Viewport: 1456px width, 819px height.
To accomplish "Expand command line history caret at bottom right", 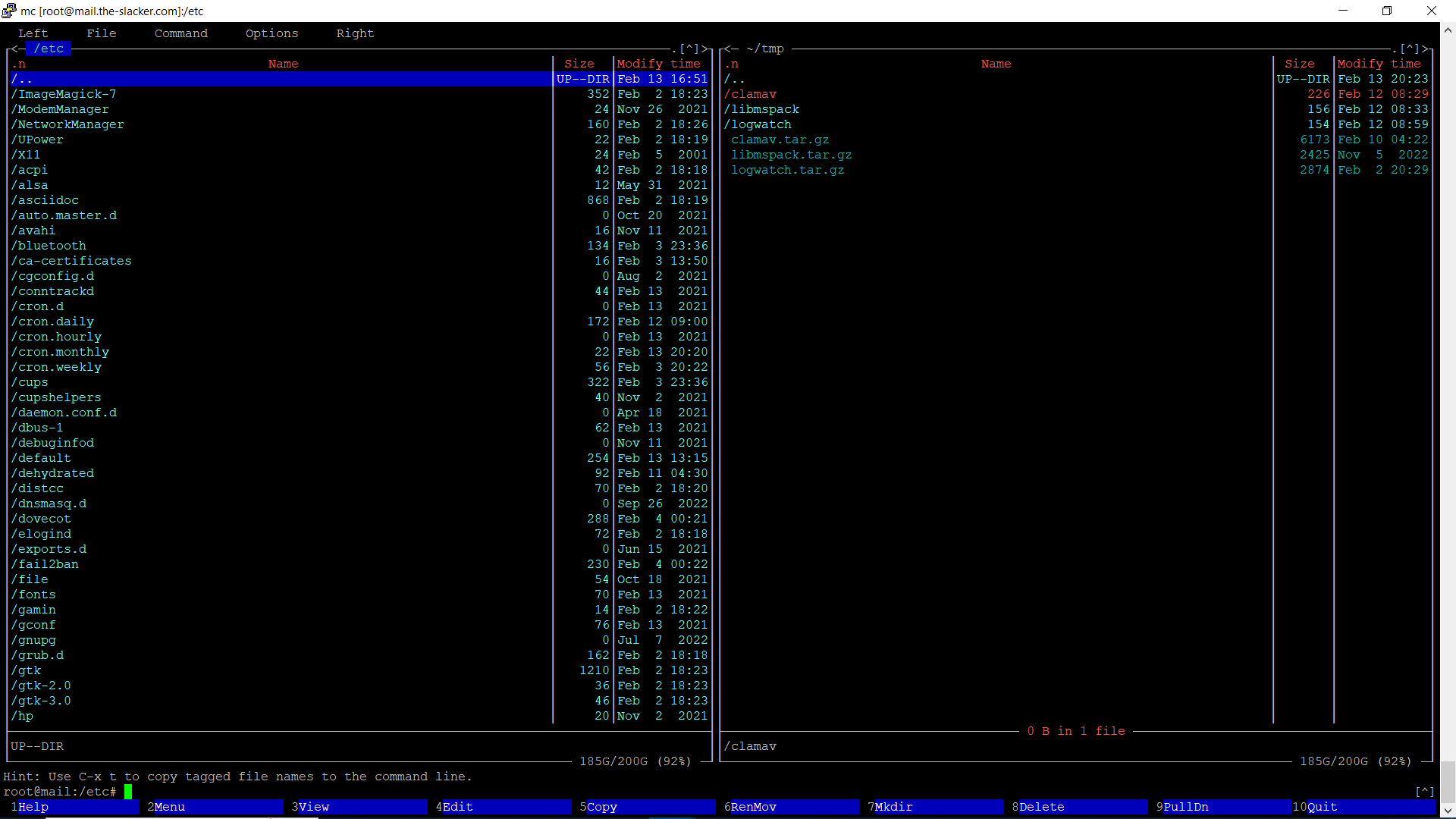I will click(x=1424, y=792).
